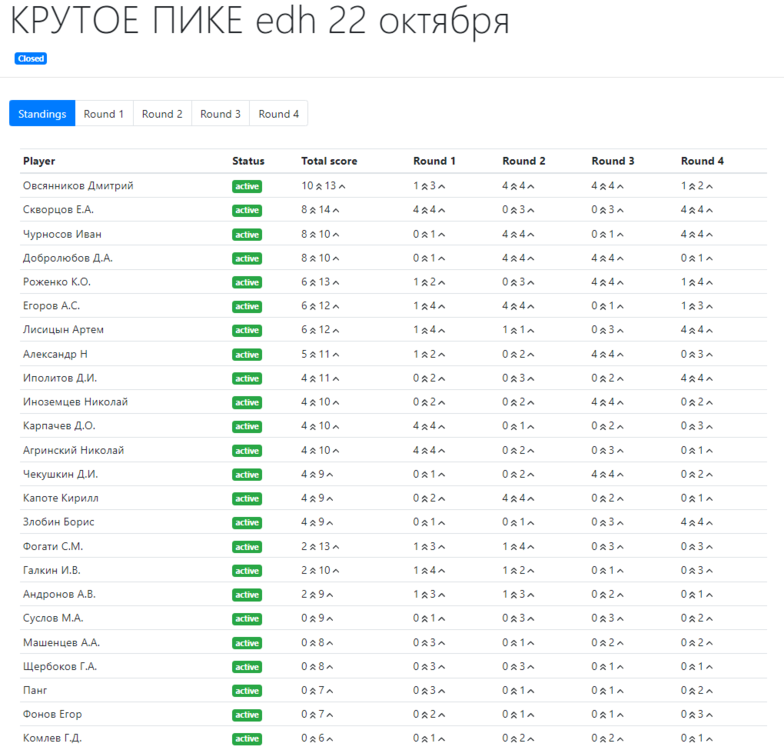Click single chevron icon in Роженко К.О. Round 4
The image size is (784, 750).
pyautogui.click(x=711, y=282)
